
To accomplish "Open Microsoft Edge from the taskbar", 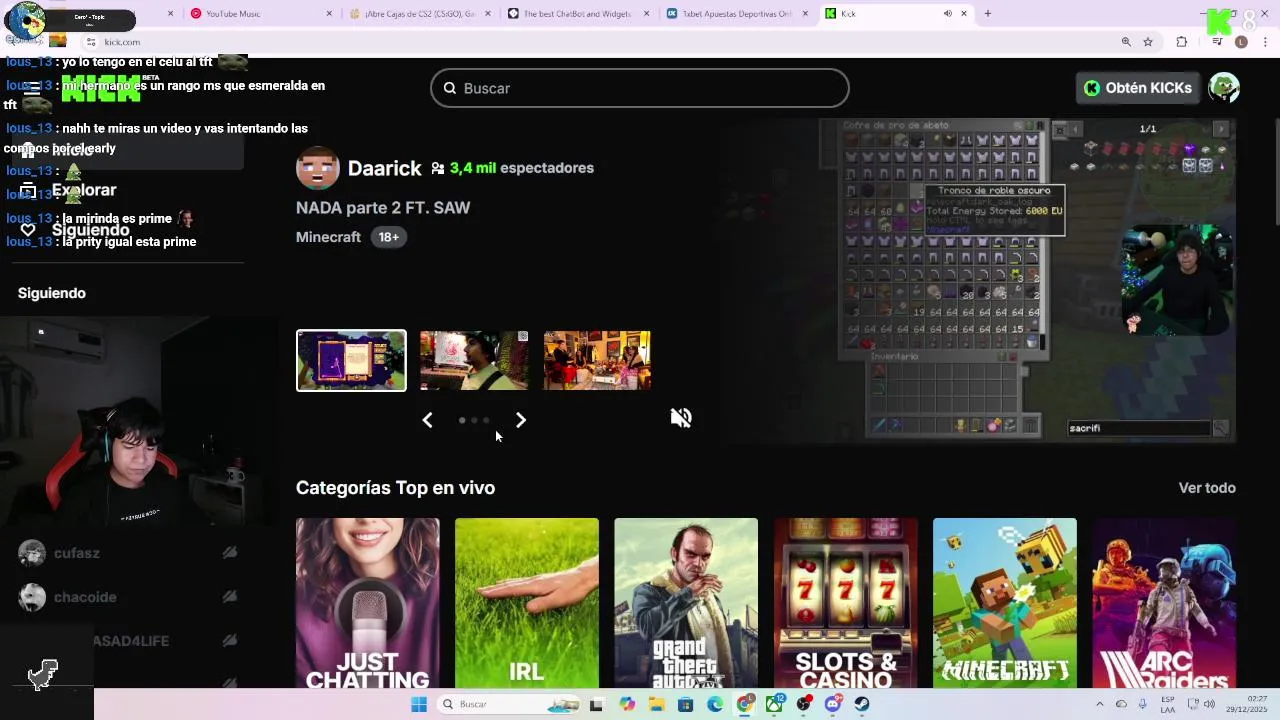I will (715, 704).
